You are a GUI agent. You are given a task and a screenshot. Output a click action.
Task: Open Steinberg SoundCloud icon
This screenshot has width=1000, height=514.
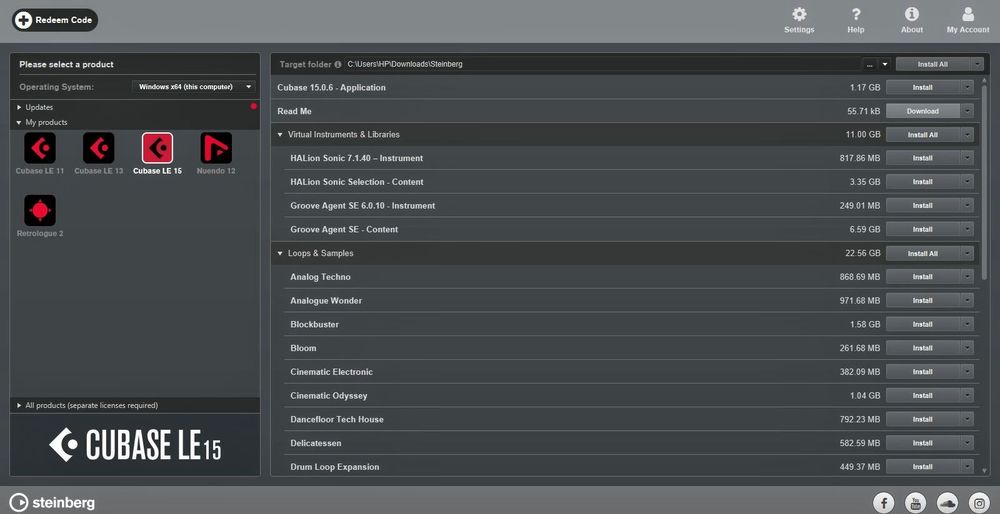point(948,503)
